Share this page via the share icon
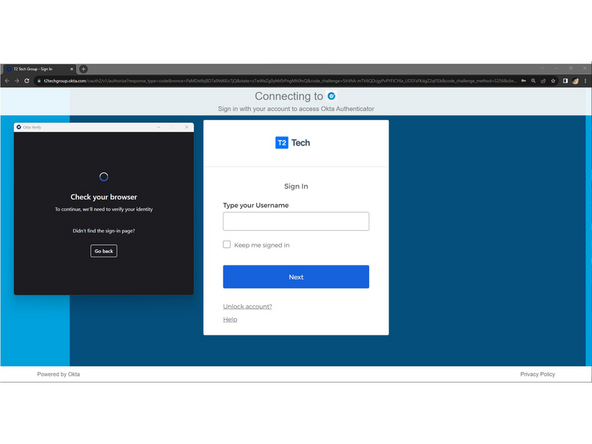This screenshot has height=444, width=592. click(x=543, y=81)
